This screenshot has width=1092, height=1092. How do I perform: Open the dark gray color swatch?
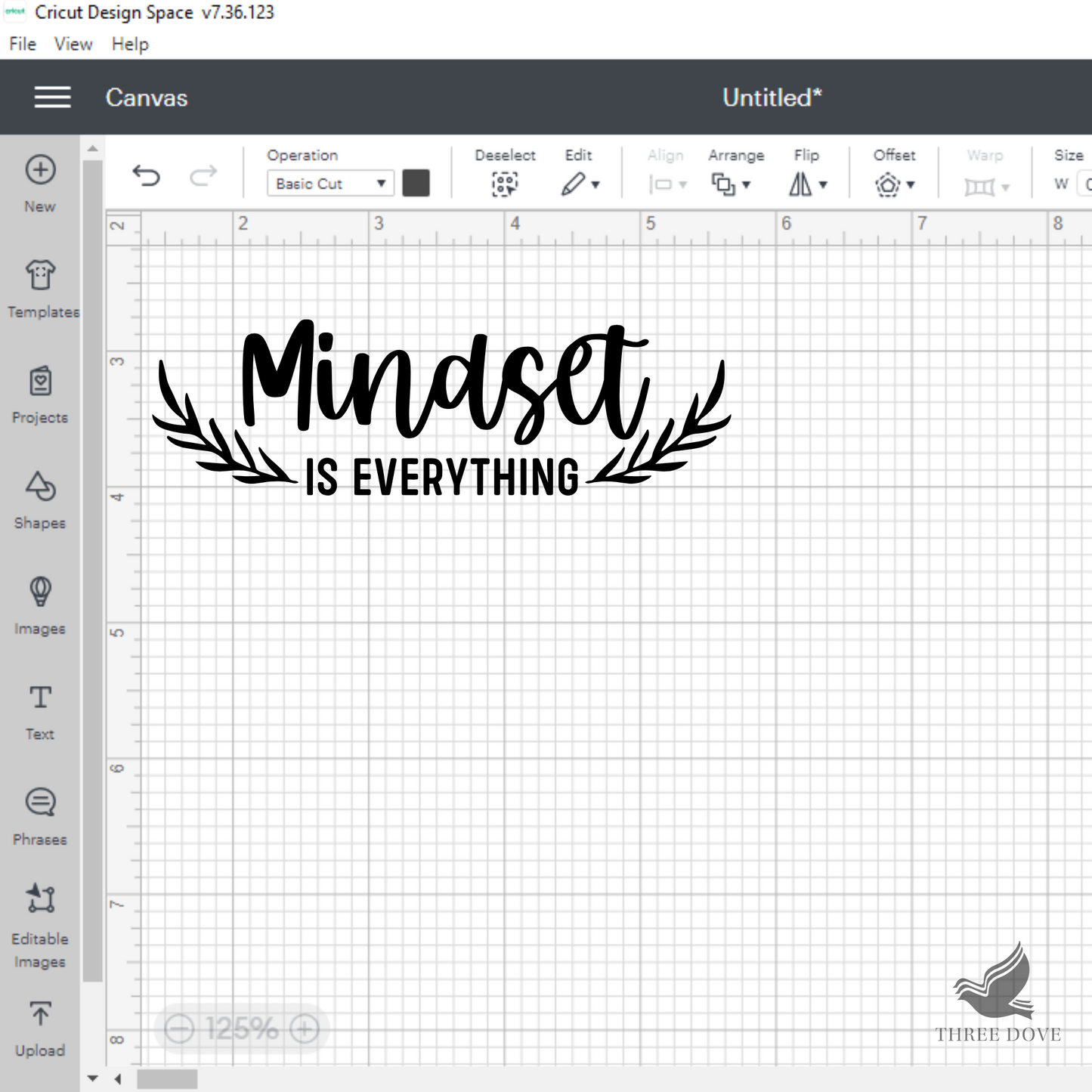[x=416, y=184]
